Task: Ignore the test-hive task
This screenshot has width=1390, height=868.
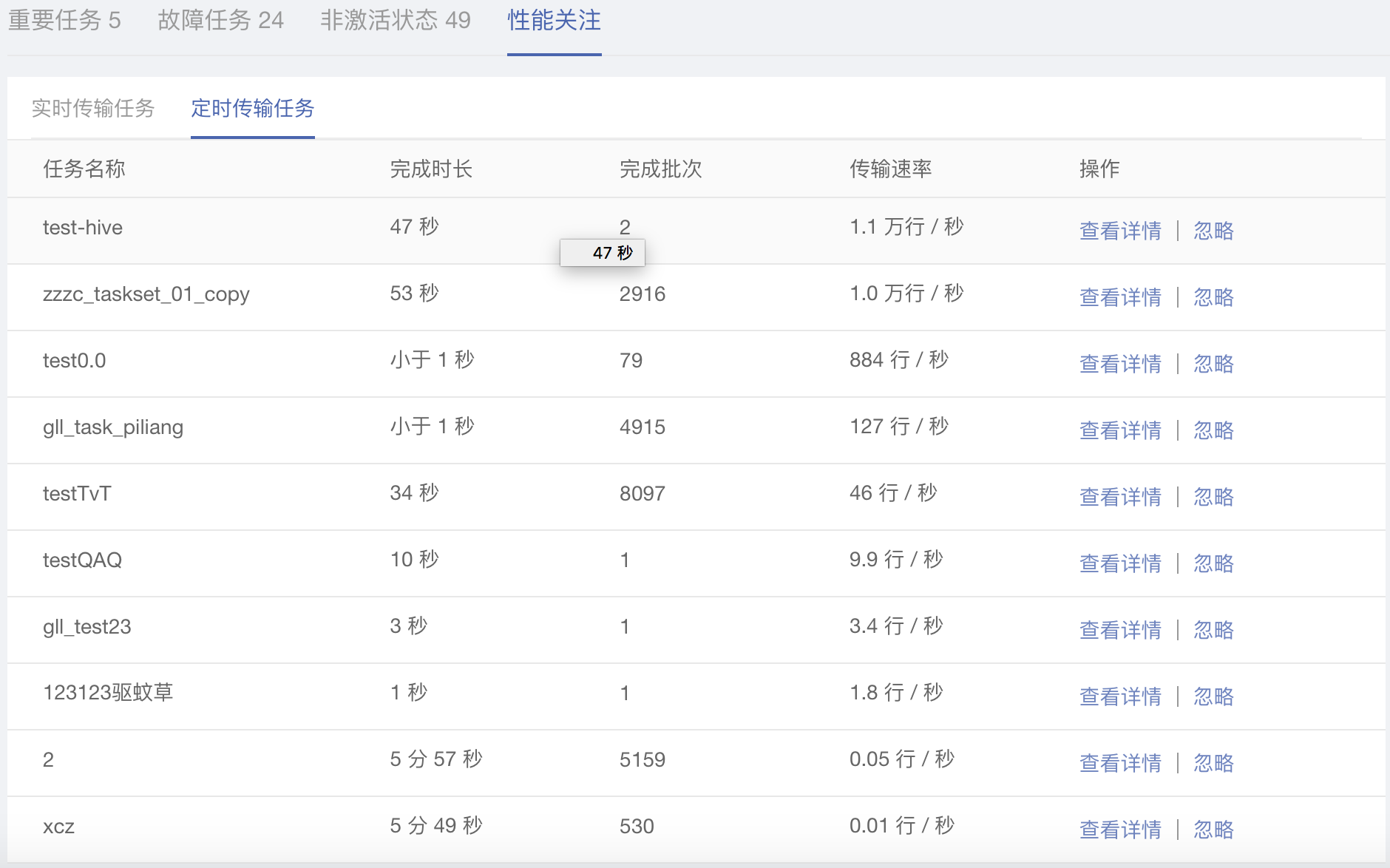Action: tap(1213, 231)
